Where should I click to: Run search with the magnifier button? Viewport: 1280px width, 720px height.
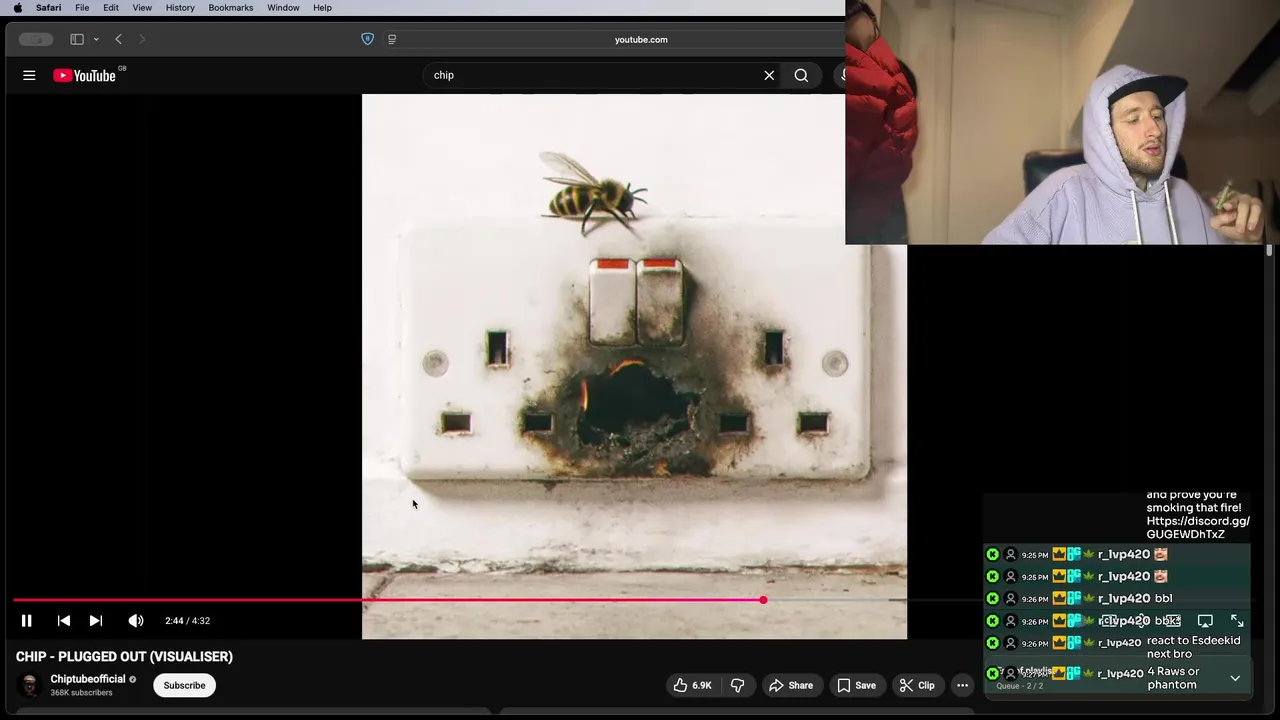pyautogui.click(x=801, y=75)
